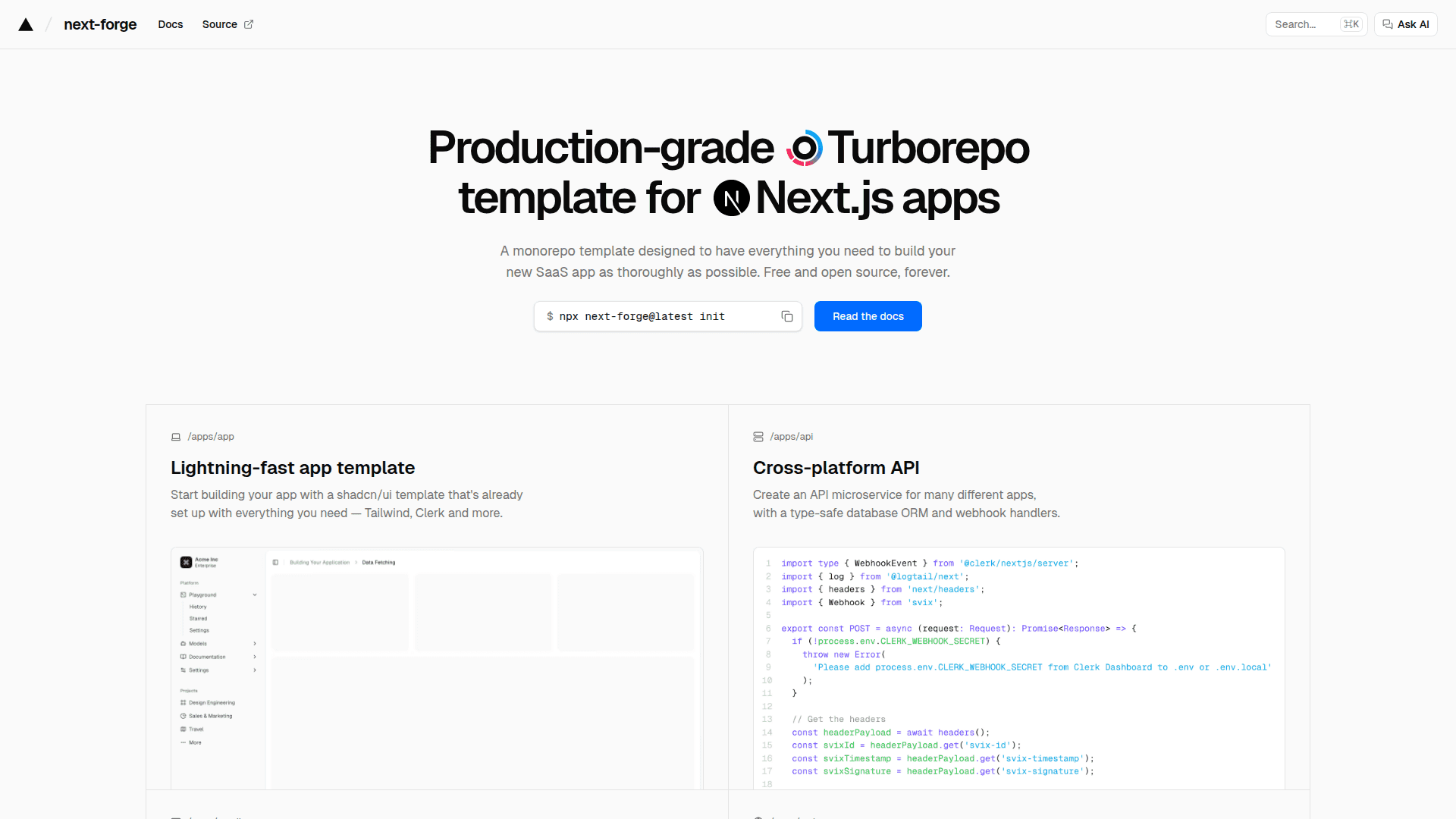Image resolution: width=1456 pixels, height=819 pixels.
Task: Select Settings under Playground in the preview
Action: point(199,630)
